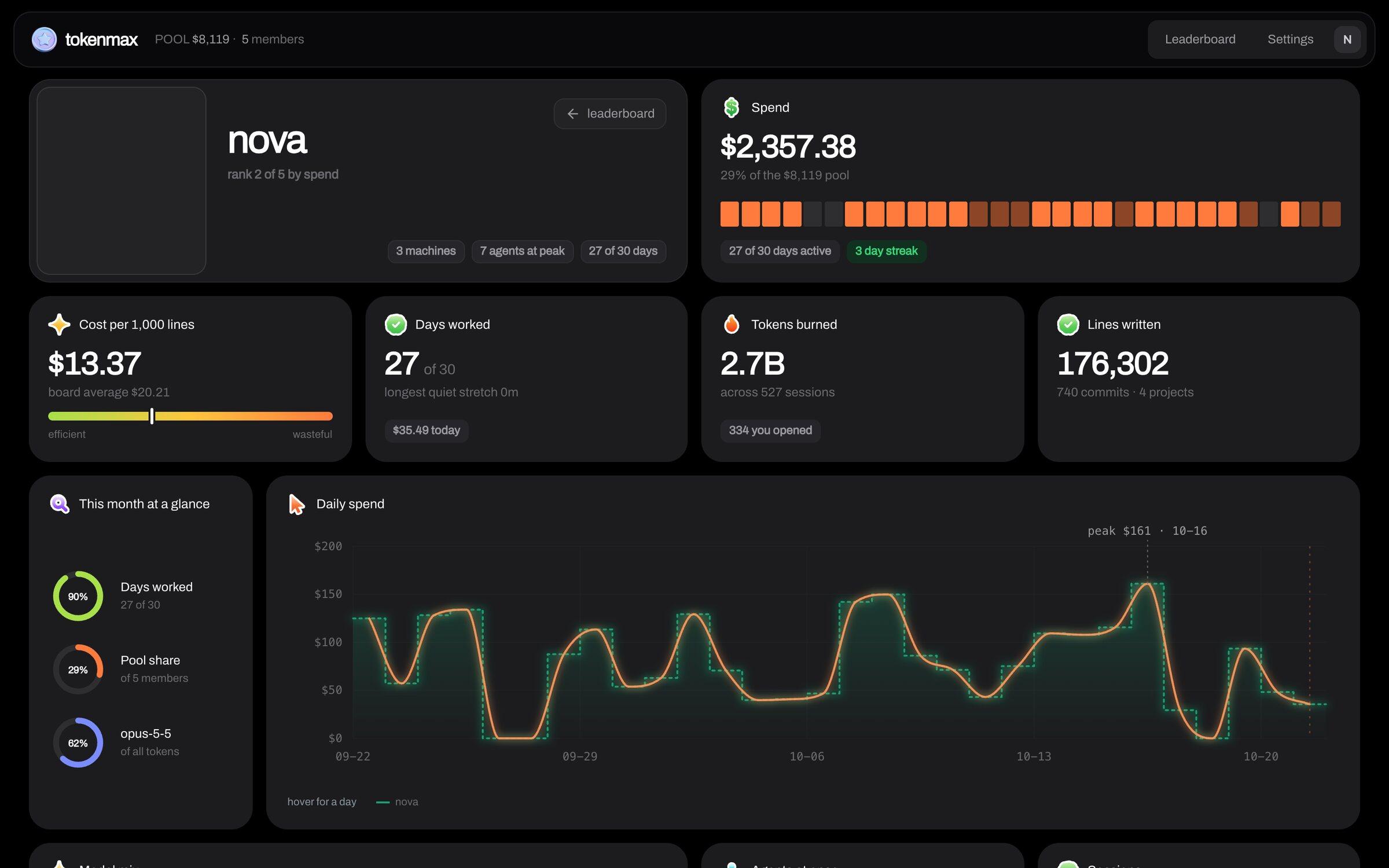
Task: Click the cursor icon next to Daily spend
Action: coord(296,504)
